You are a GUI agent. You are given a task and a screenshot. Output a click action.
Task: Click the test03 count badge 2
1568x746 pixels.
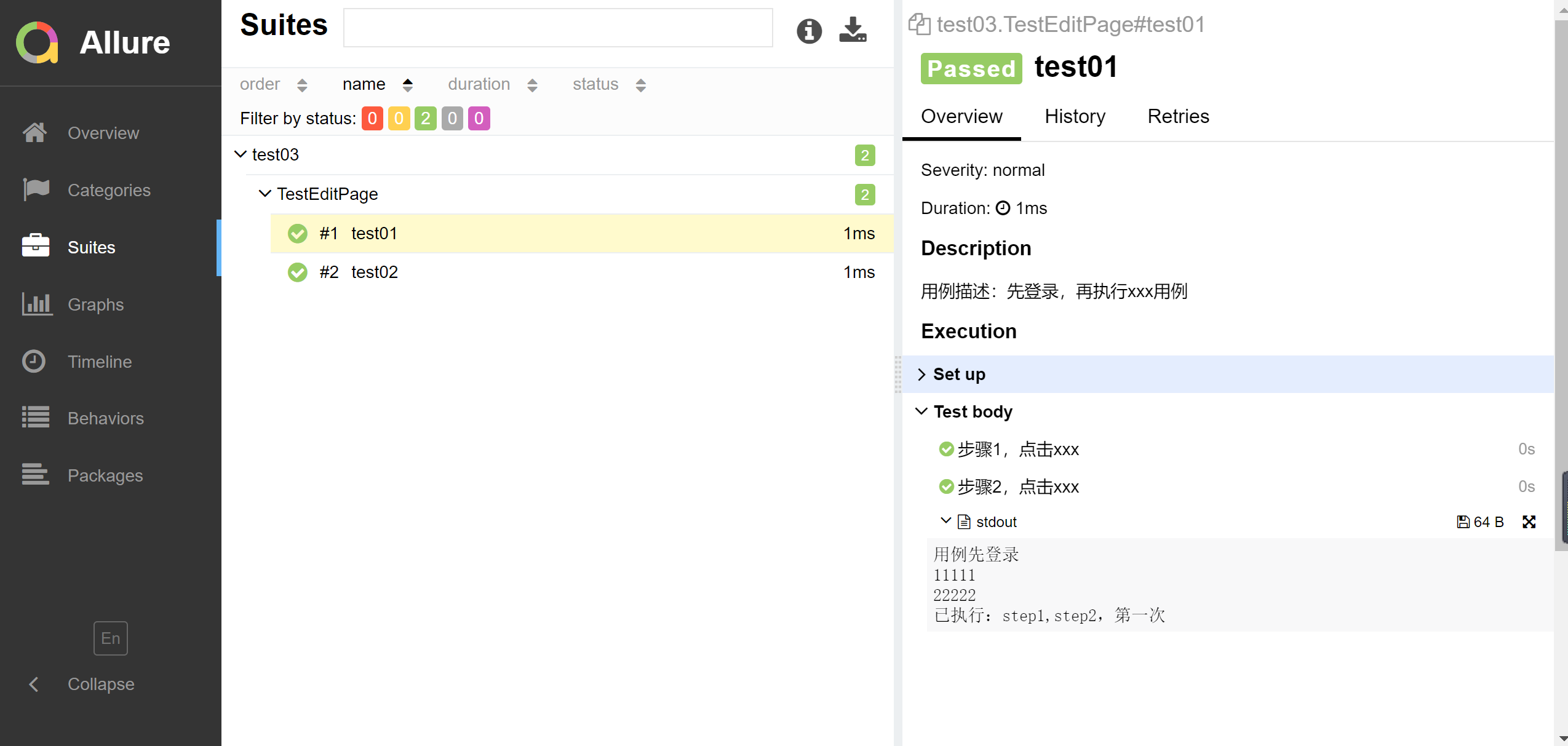point(864,155)
